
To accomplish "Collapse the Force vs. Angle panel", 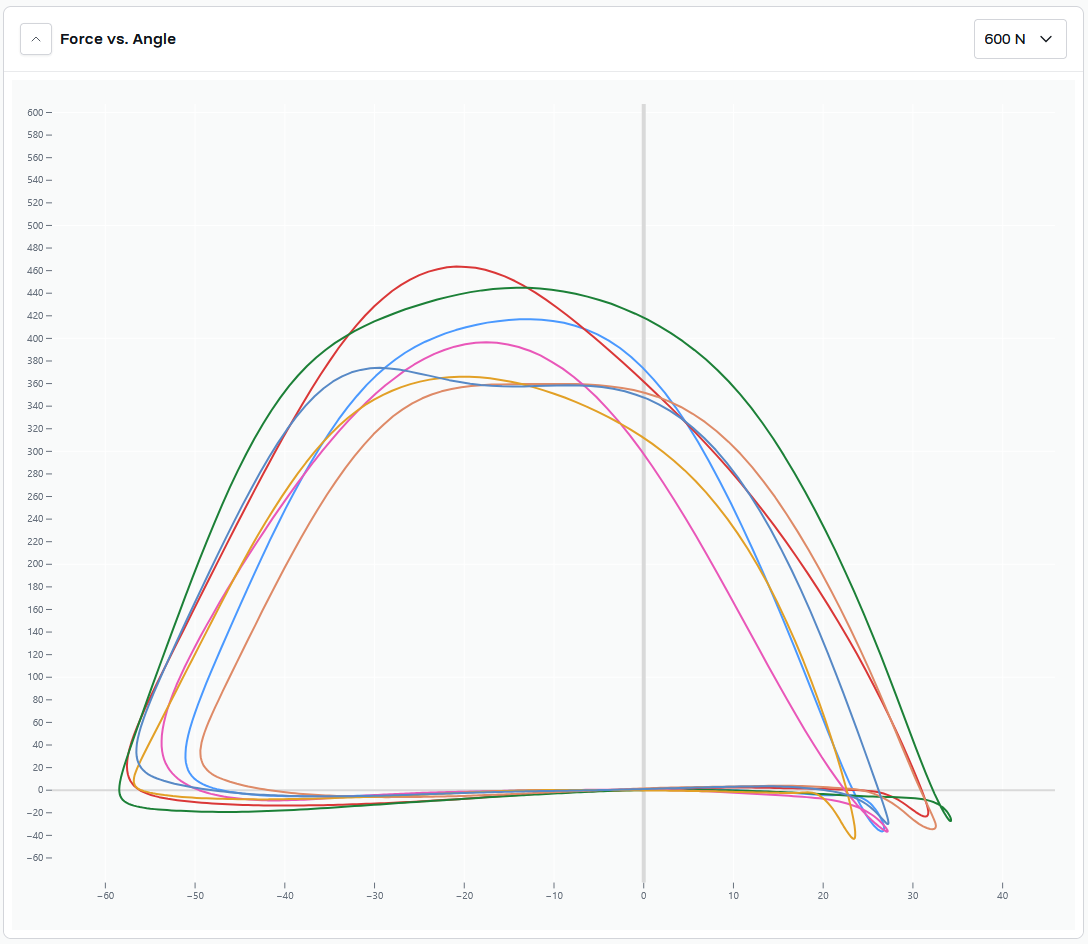I will coord(36,39).
